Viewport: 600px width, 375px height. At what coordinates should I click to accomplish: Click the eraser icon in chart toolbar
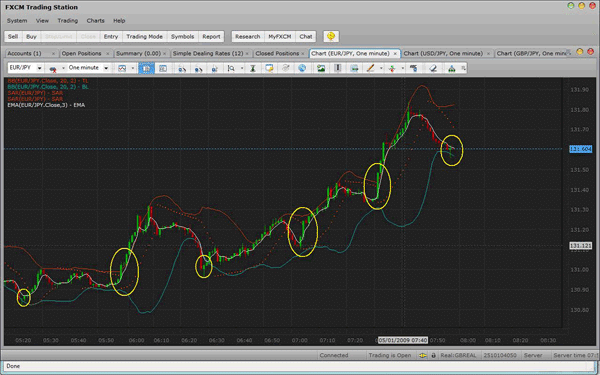pos(432,68)
